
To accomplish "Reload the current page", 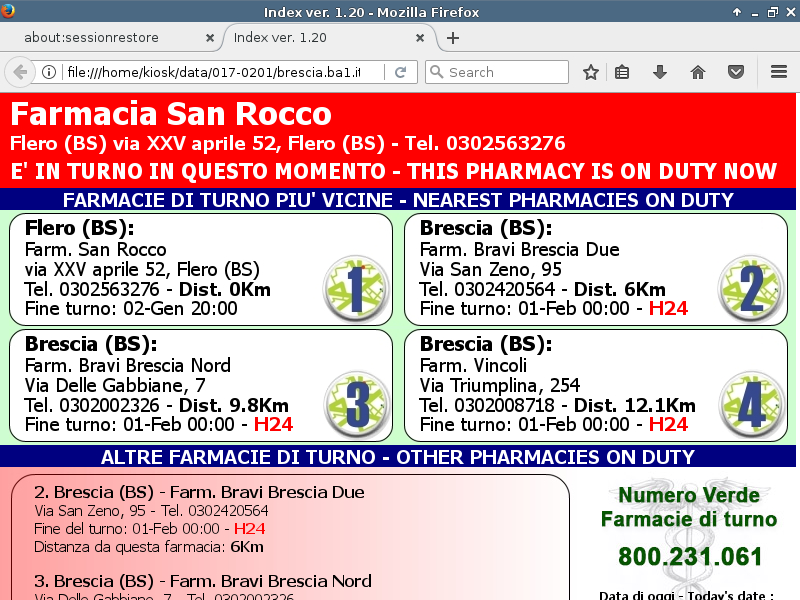I will point(400,72).
